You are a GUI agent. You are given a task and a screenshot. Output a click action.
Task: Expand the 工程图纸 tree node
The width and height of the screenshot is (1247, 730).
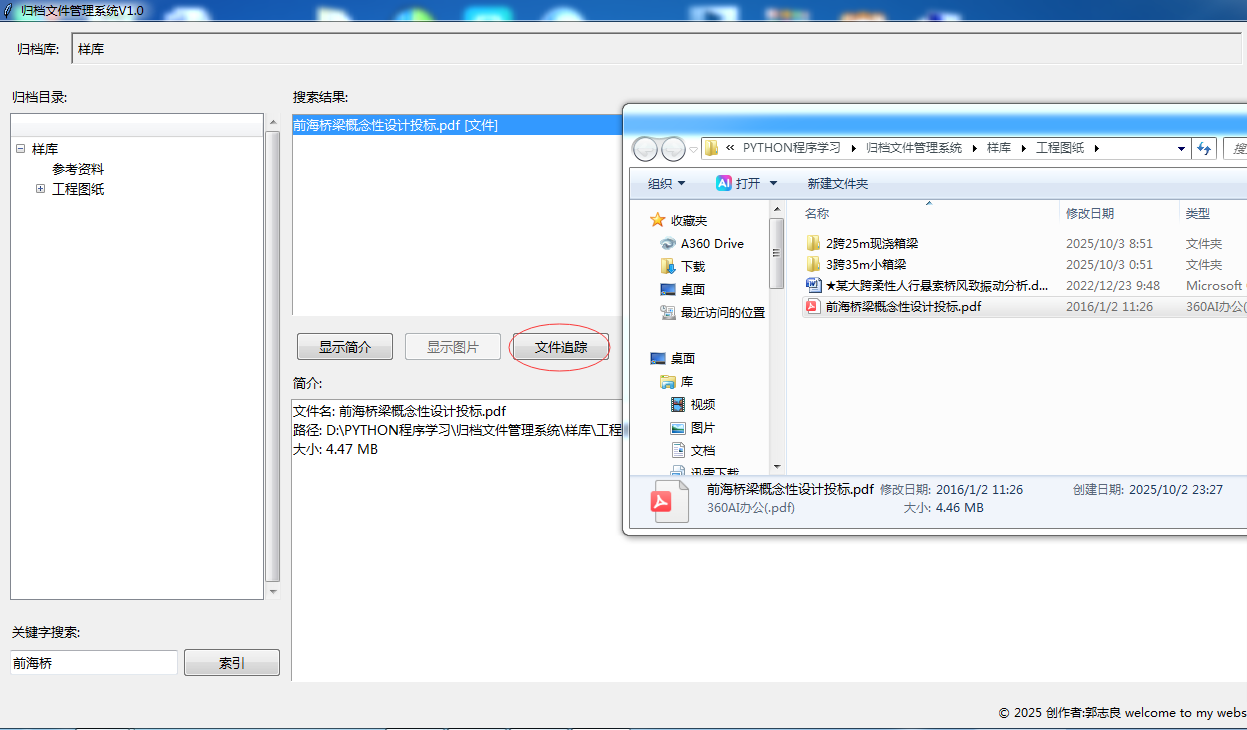coord(40,189)
